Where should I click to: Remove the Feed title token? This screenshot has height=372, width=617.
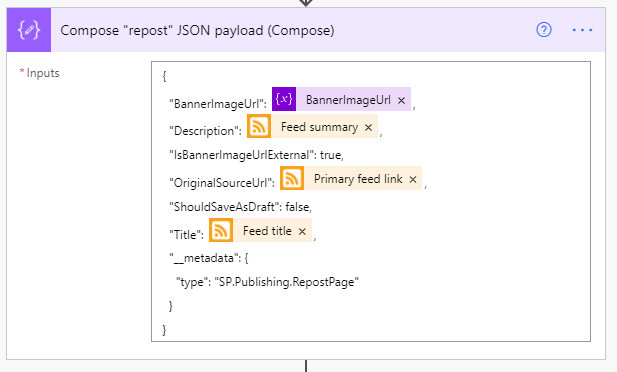point(302,231)
